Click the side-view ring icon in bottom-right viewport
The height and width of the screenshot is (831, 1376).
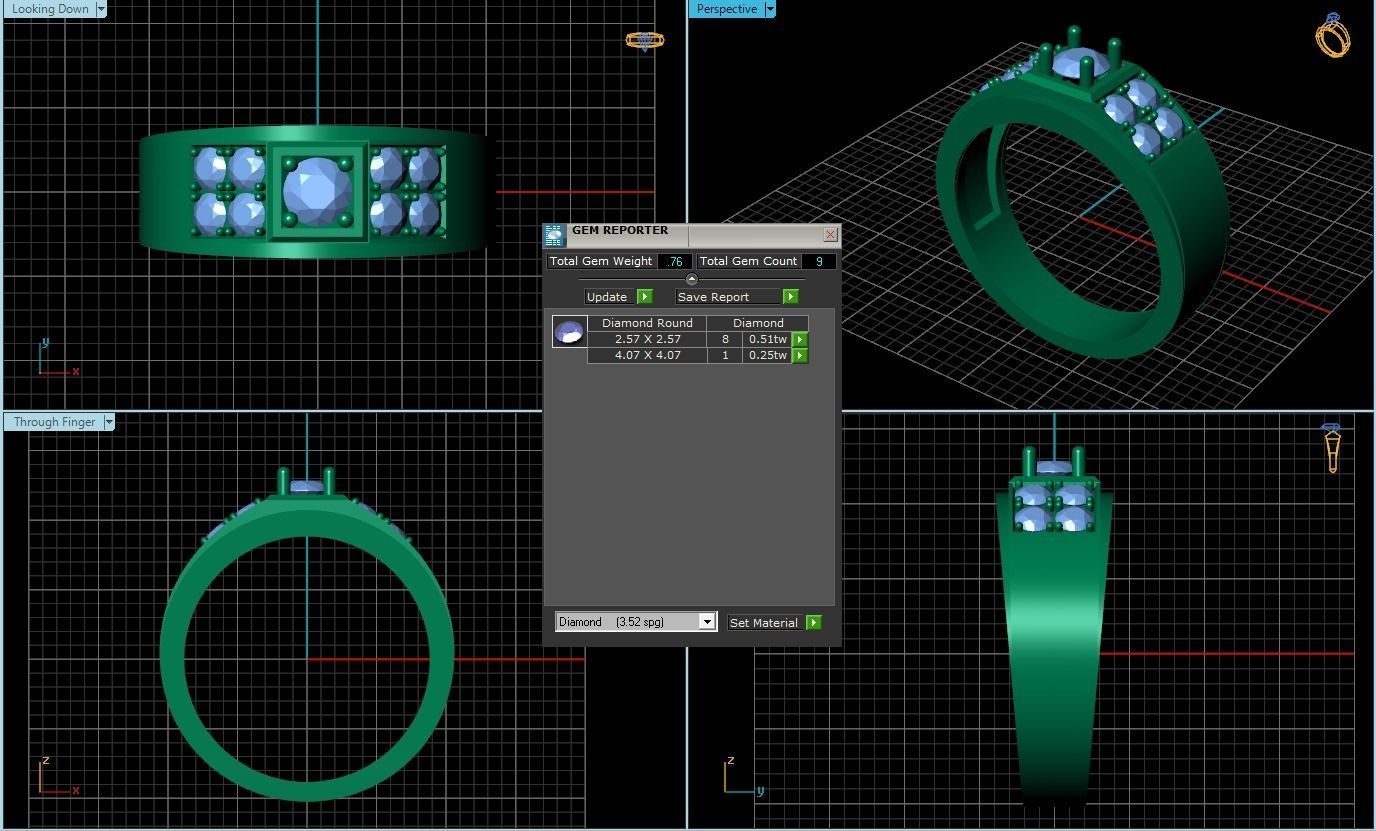coord(1332,447)
